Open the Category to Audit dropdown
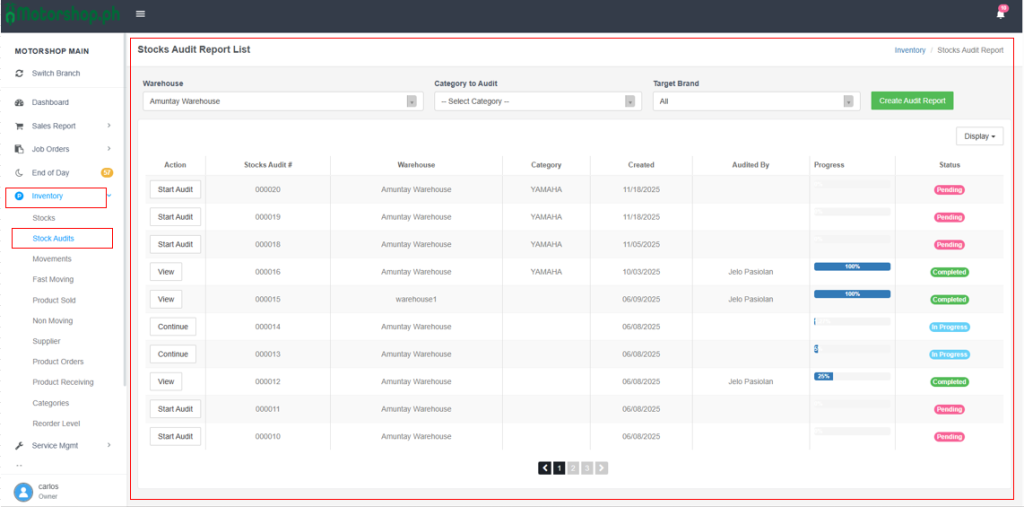This screenshot has height=507, width=1024. click(538, 101)
